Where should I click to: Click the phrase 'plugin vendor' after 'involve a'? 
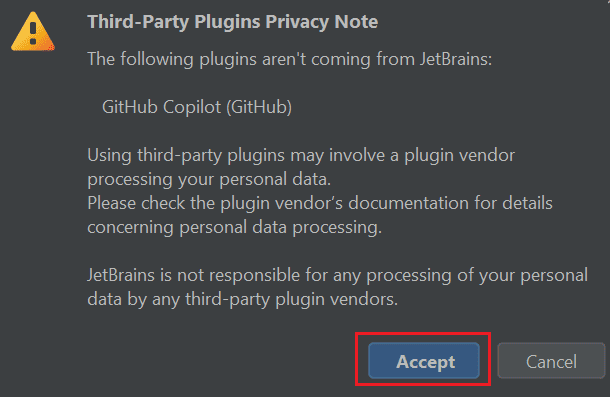tap(459, 155)
